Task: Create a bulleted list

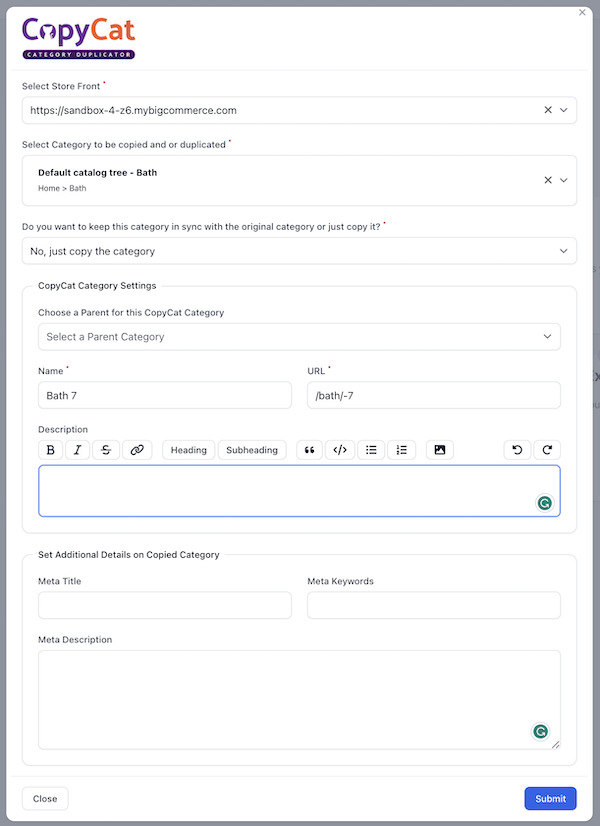Action: [x=371, y=450]
